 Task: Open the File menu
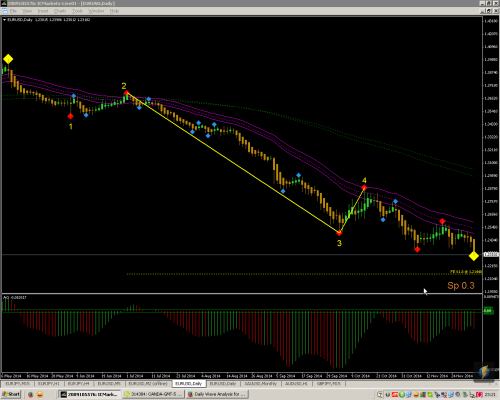pyautogui.click(x=13, y=11)
